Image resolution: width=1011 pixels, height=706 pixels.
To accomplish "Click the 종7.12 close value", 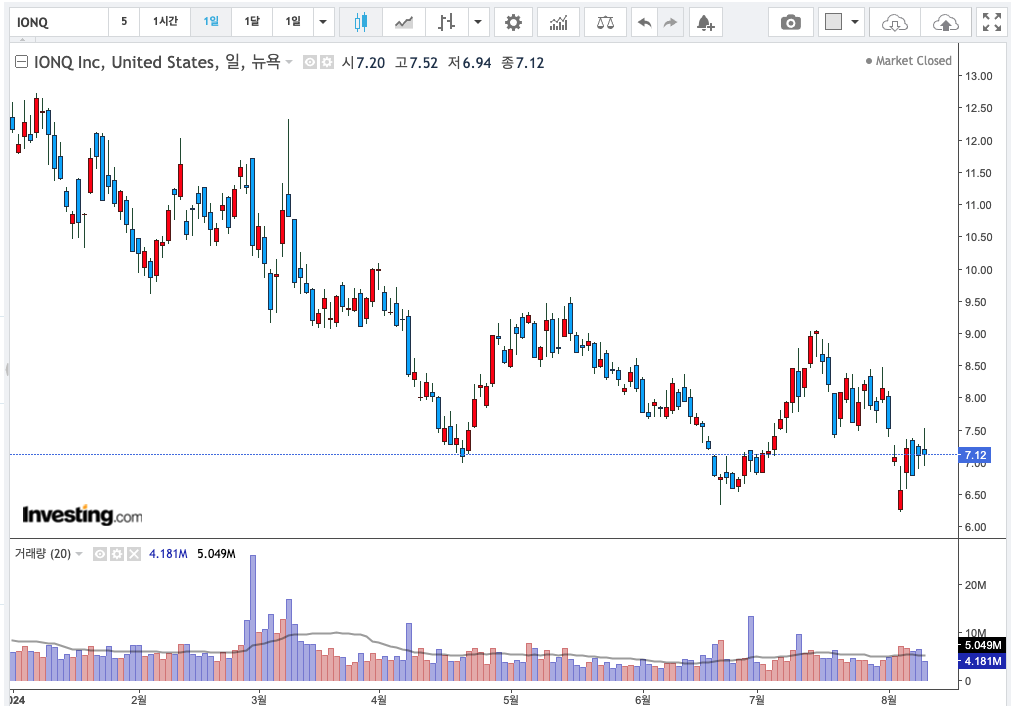I will 523,63.
